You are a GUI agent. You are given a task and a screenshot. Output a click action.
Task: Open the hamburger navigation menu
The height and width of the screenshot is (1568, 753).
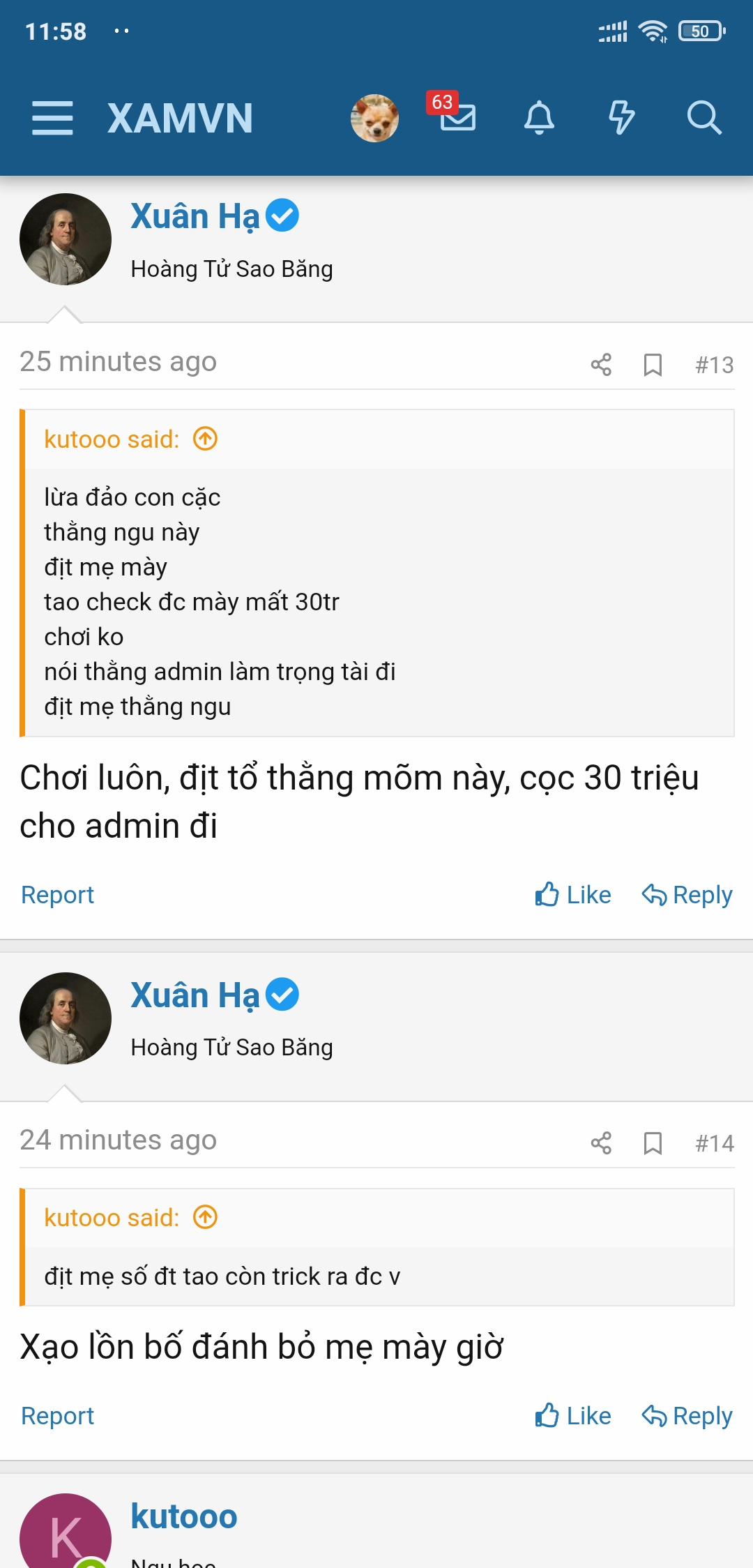52,118
